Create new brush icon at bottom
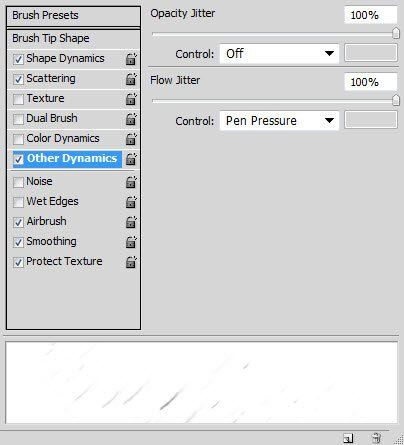This screenshot has width=404, height=445. click(348, 438)
